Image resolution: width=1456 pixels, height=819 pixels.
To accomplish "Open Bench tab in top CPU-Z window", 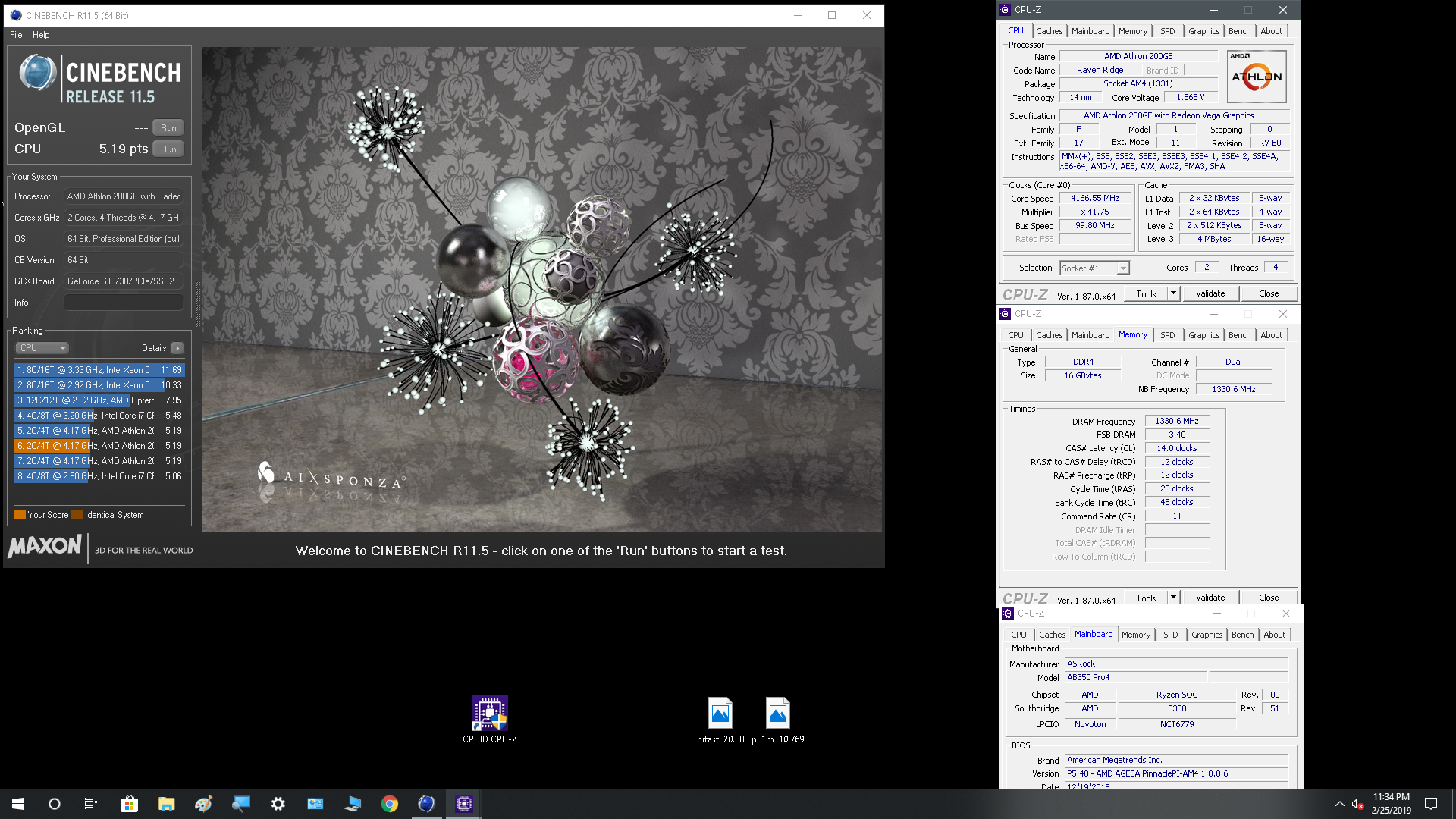I will tap(1240, 31).
